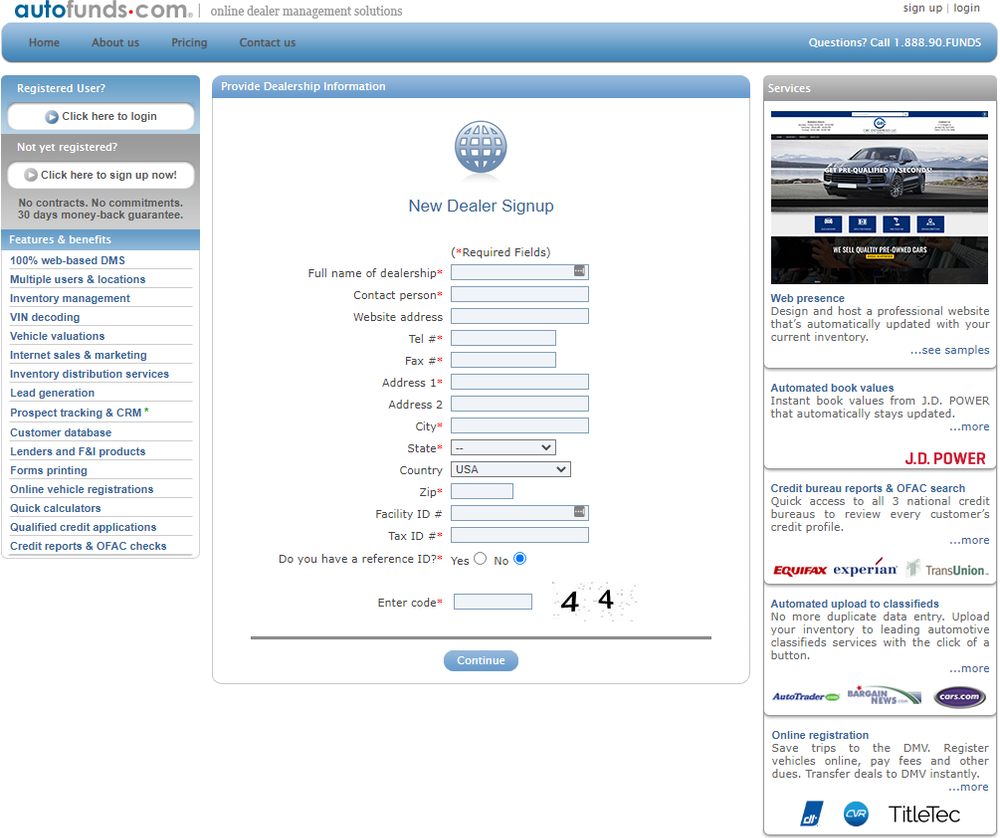Viewport: 1000px width, 838px height.
Task: Open Prospect tracking & CRM link
Action: [76, 413]
